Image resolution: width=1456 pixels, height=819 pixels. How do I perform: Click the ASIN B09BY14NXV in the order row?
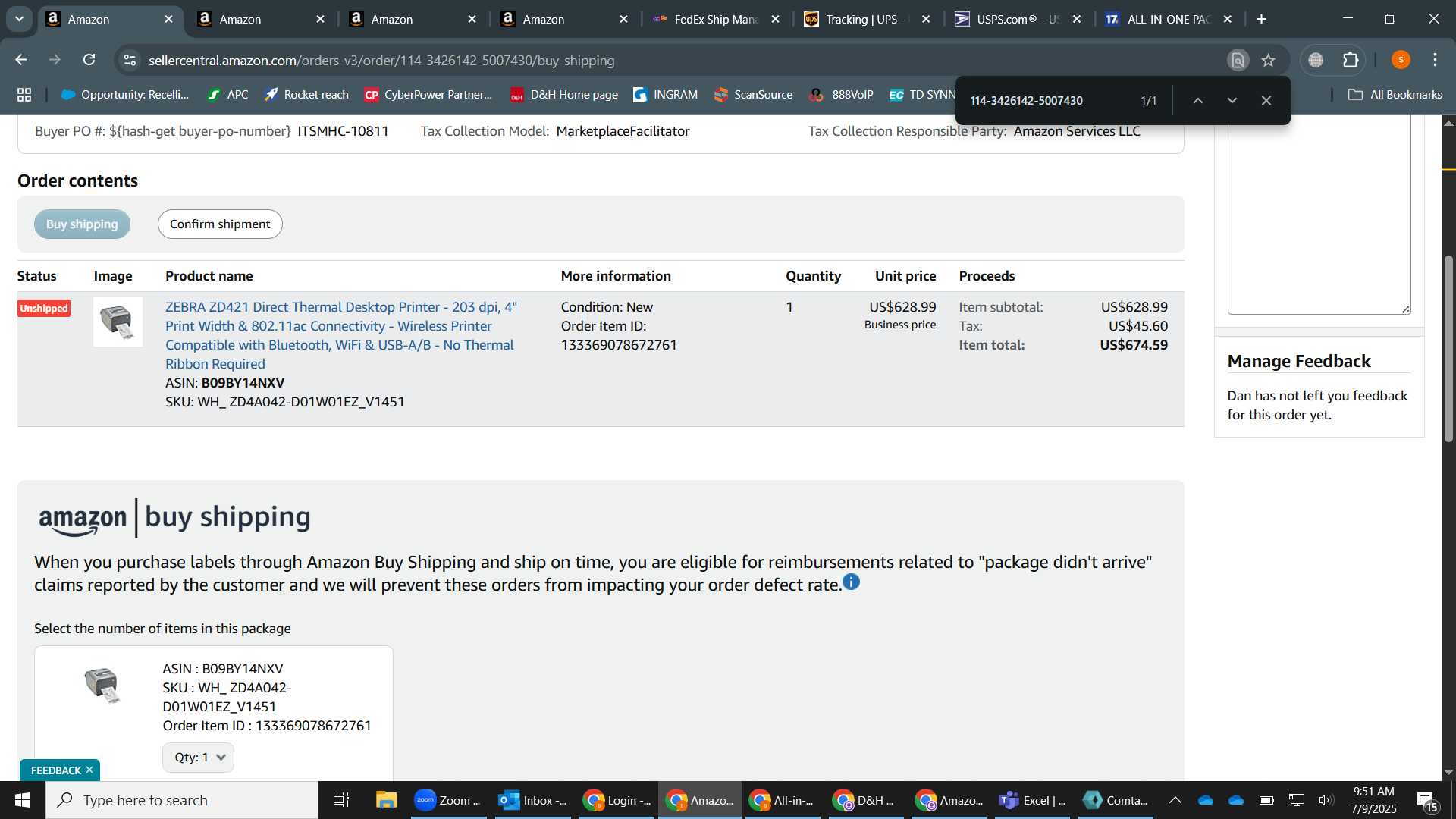coord(243,383)
